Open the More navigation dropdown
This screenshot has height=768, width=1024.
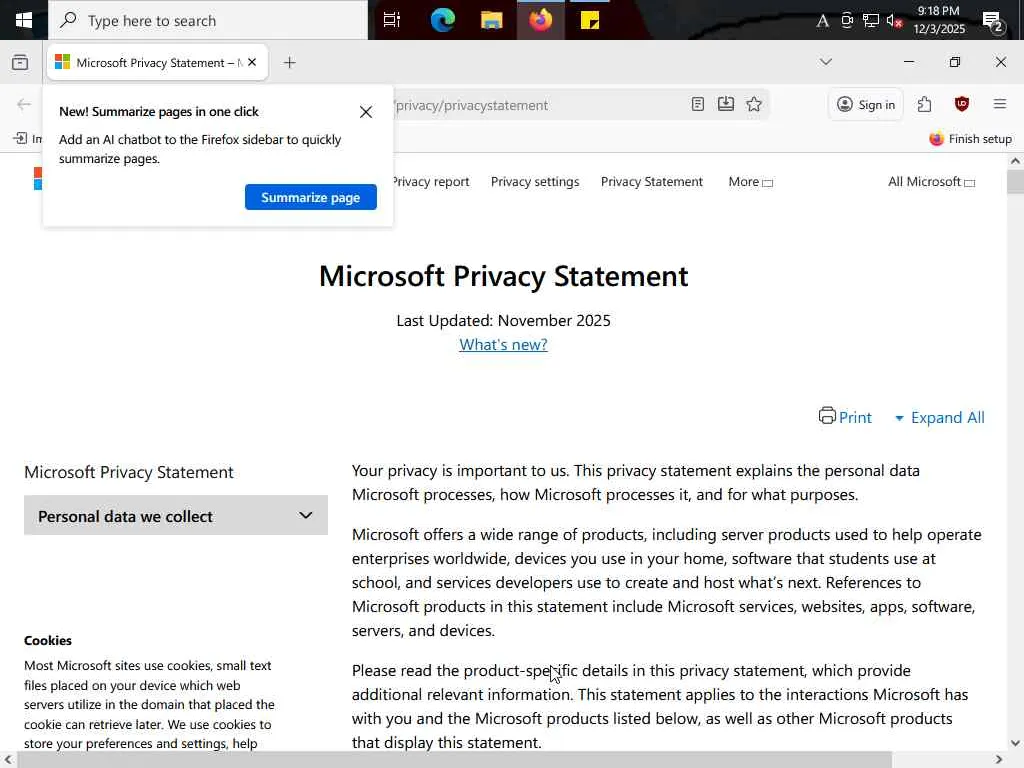pyautogui.click(x=750, y=182)
